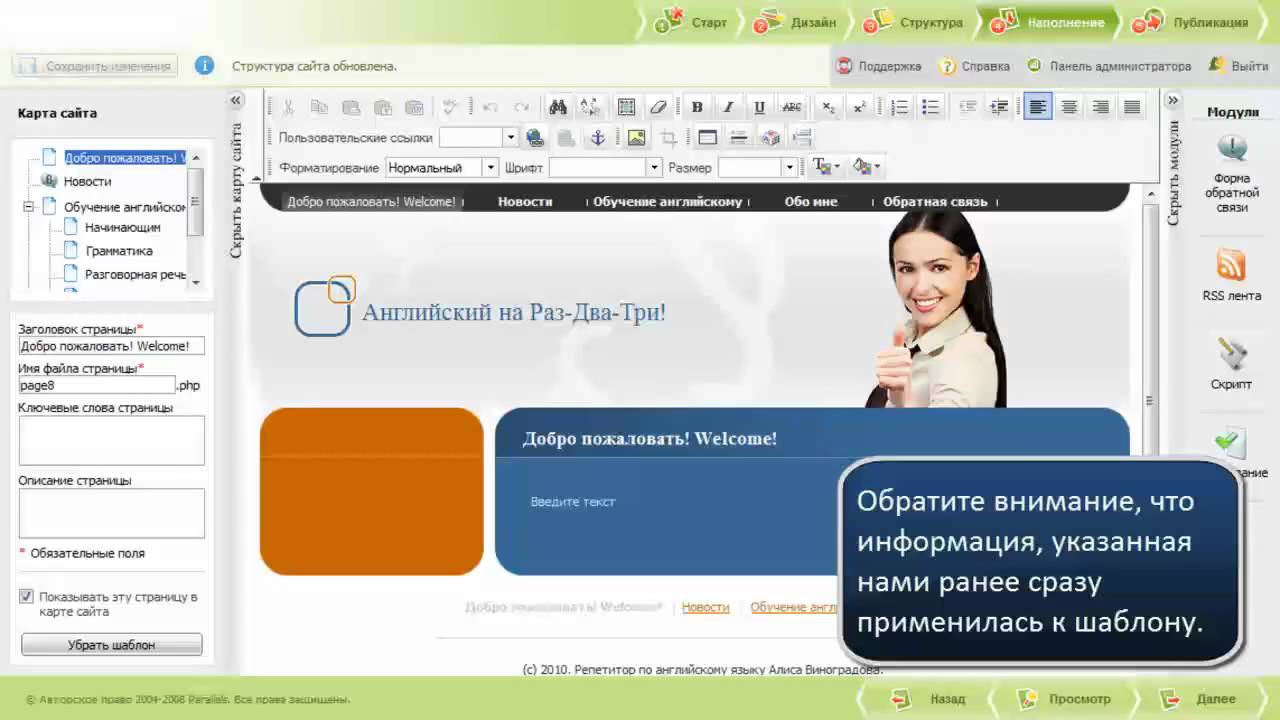Click the Далее next button
1280x720 pixels.
coord(1199,699)
